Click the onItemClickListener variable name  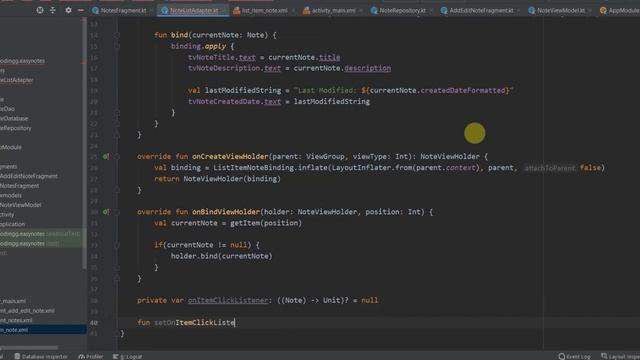tap(227, 300)
